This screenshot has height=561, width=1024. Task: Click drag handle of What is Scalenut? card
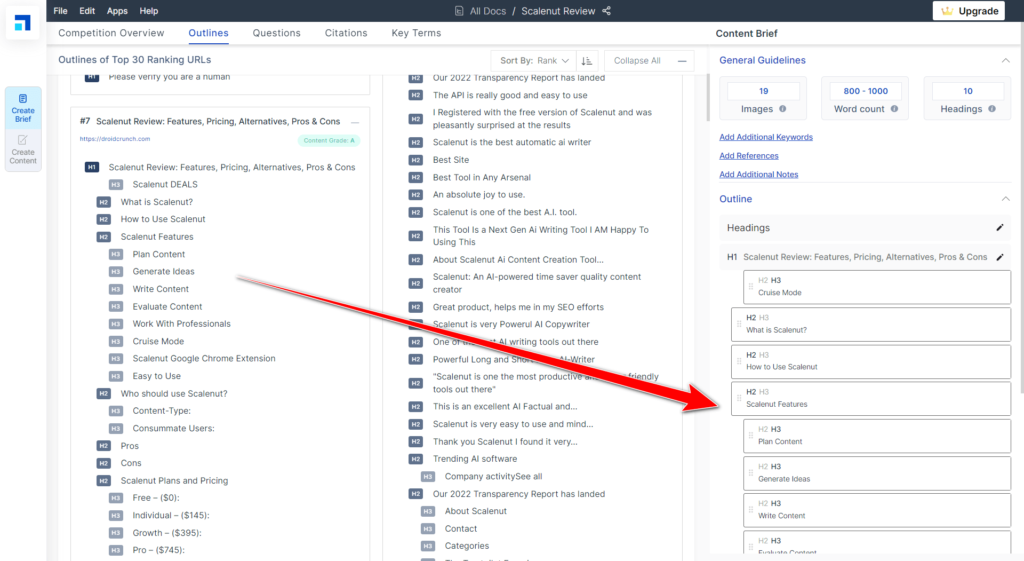click(739, 324)
